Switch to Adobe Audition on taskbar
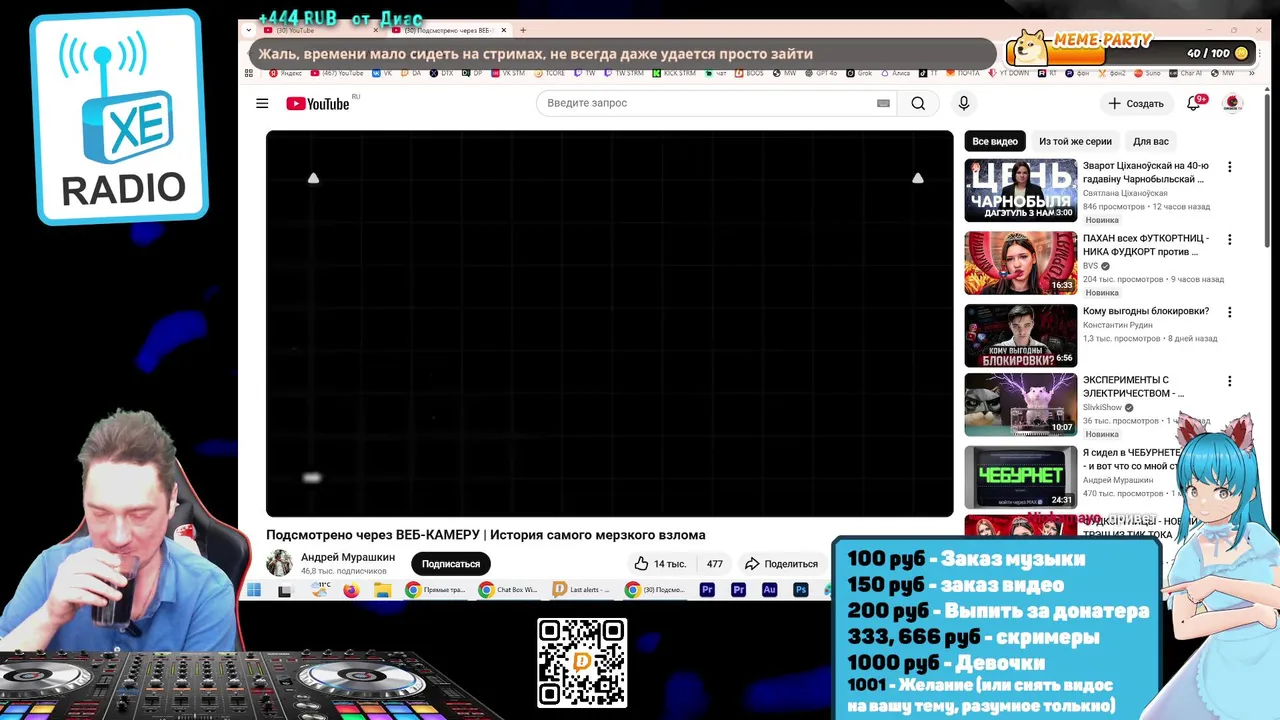Image resolution: width=1280 pixels, height=720 pixels. (x=769, y=590)
